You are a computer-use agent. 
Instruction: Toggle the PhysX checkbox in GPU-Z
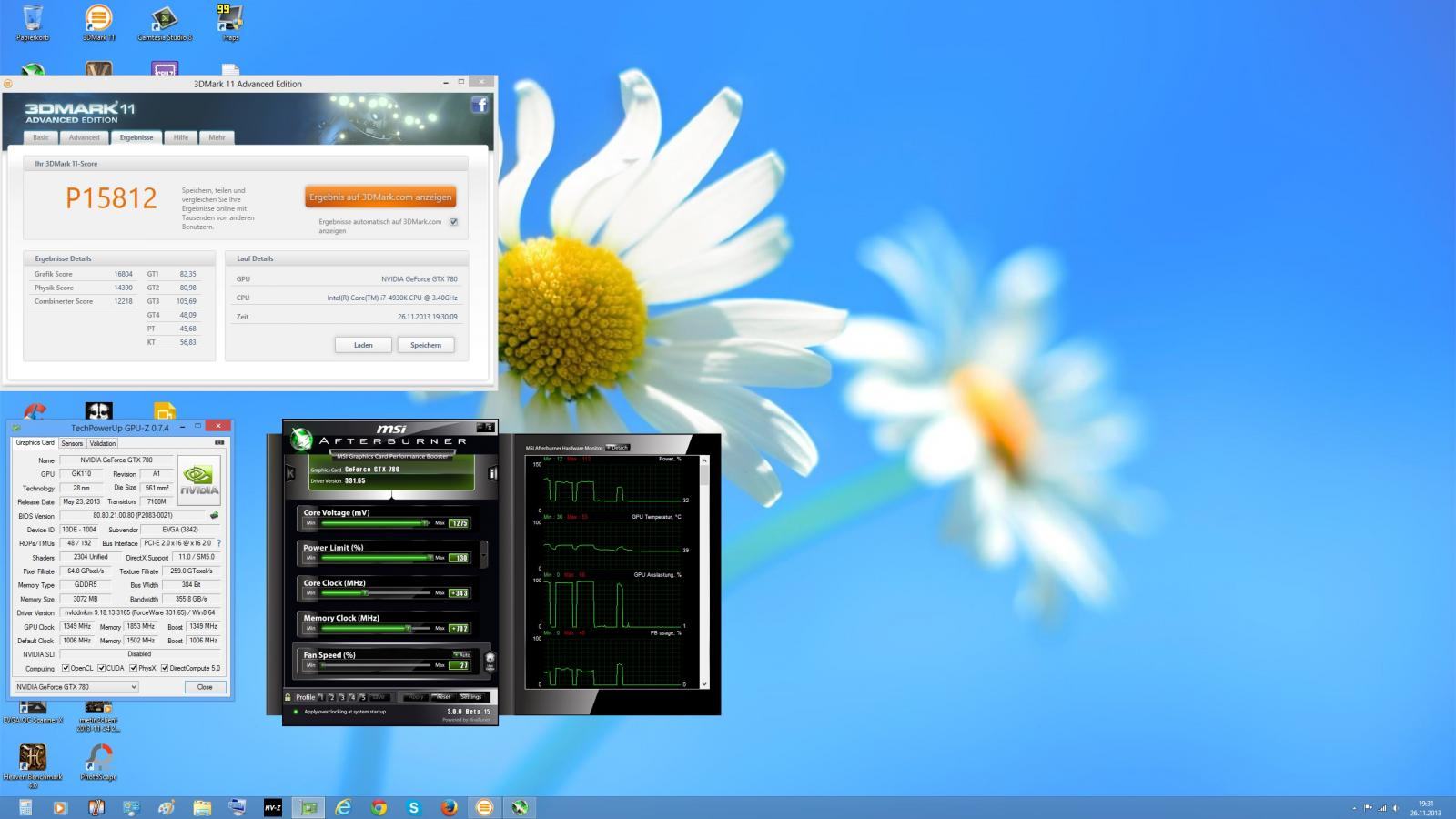[133, 669]
